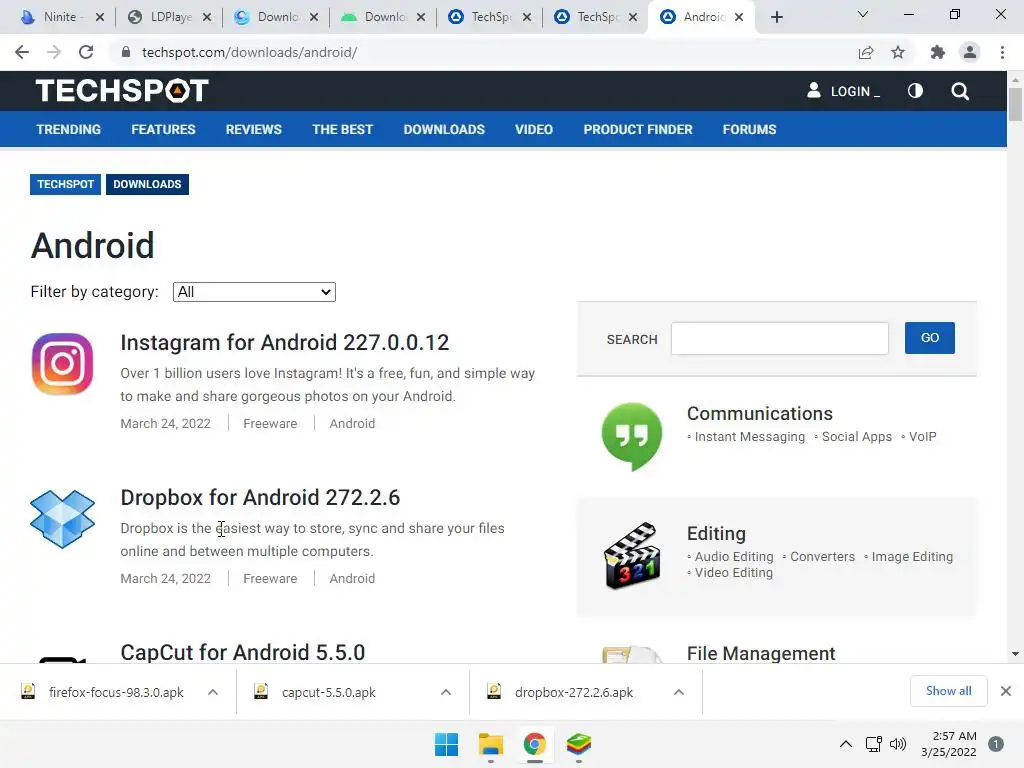The height and width of the screenshot is (768, 1024).
Task: Open Instagram for Android 227.0.0.12 link
Action: point(285,342)
